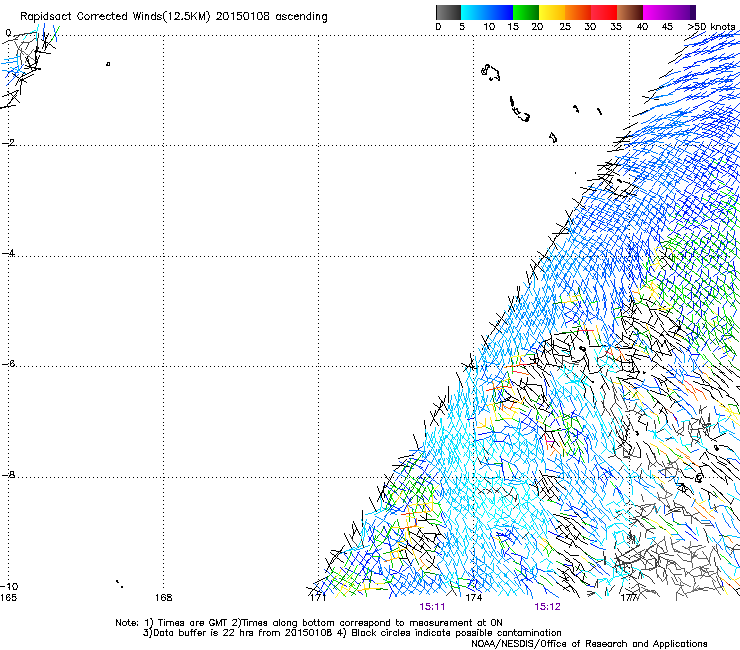Click the gray 0-5 knots color swatch

tap(448, 12)
